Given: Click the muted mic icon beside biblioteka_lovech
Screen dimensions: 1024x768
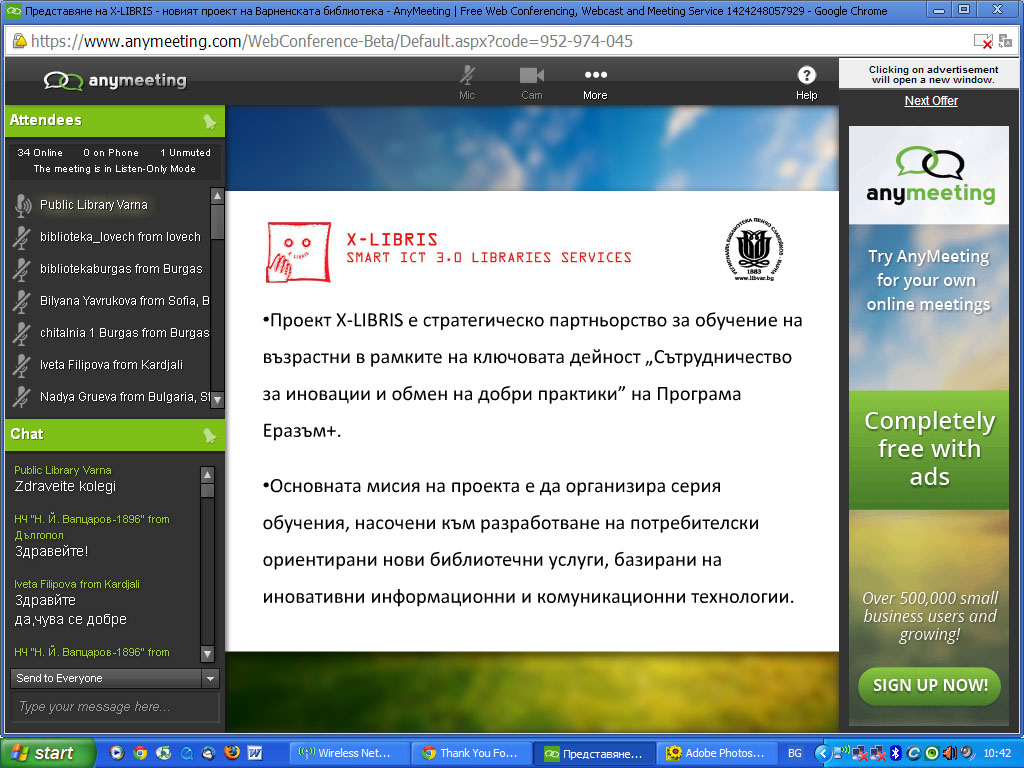Looking at the screenshot, I should point(22,237).
